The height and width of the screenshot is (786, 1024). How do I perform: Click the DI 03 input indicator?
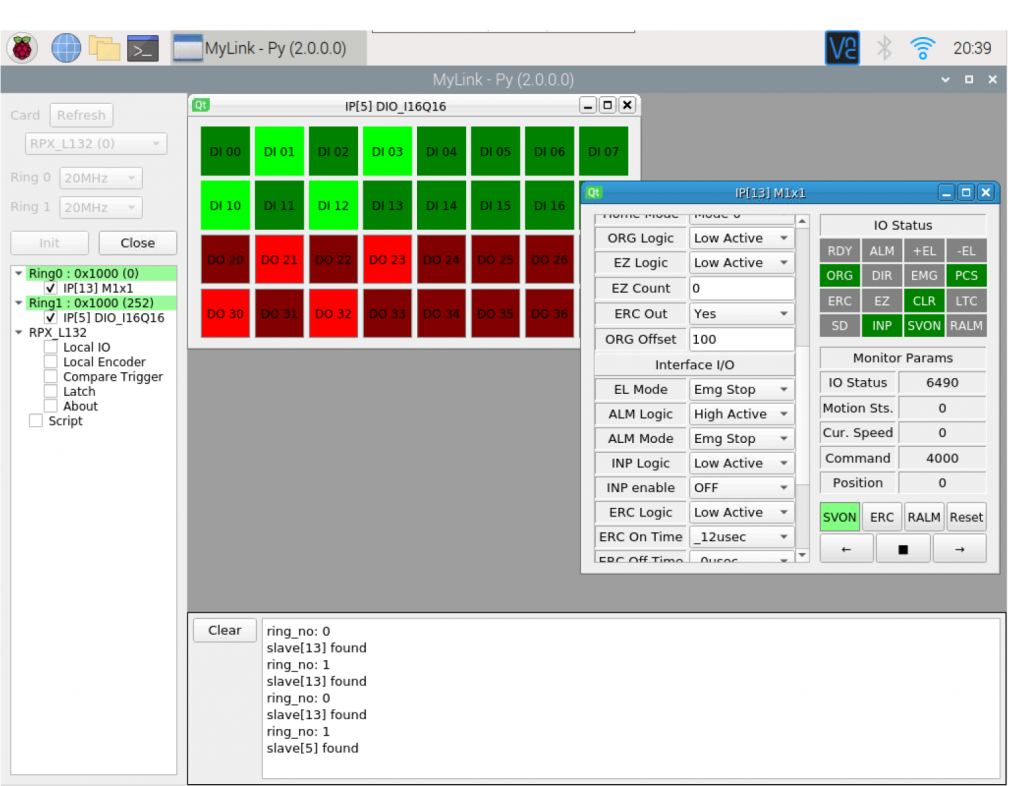(387, 151)
